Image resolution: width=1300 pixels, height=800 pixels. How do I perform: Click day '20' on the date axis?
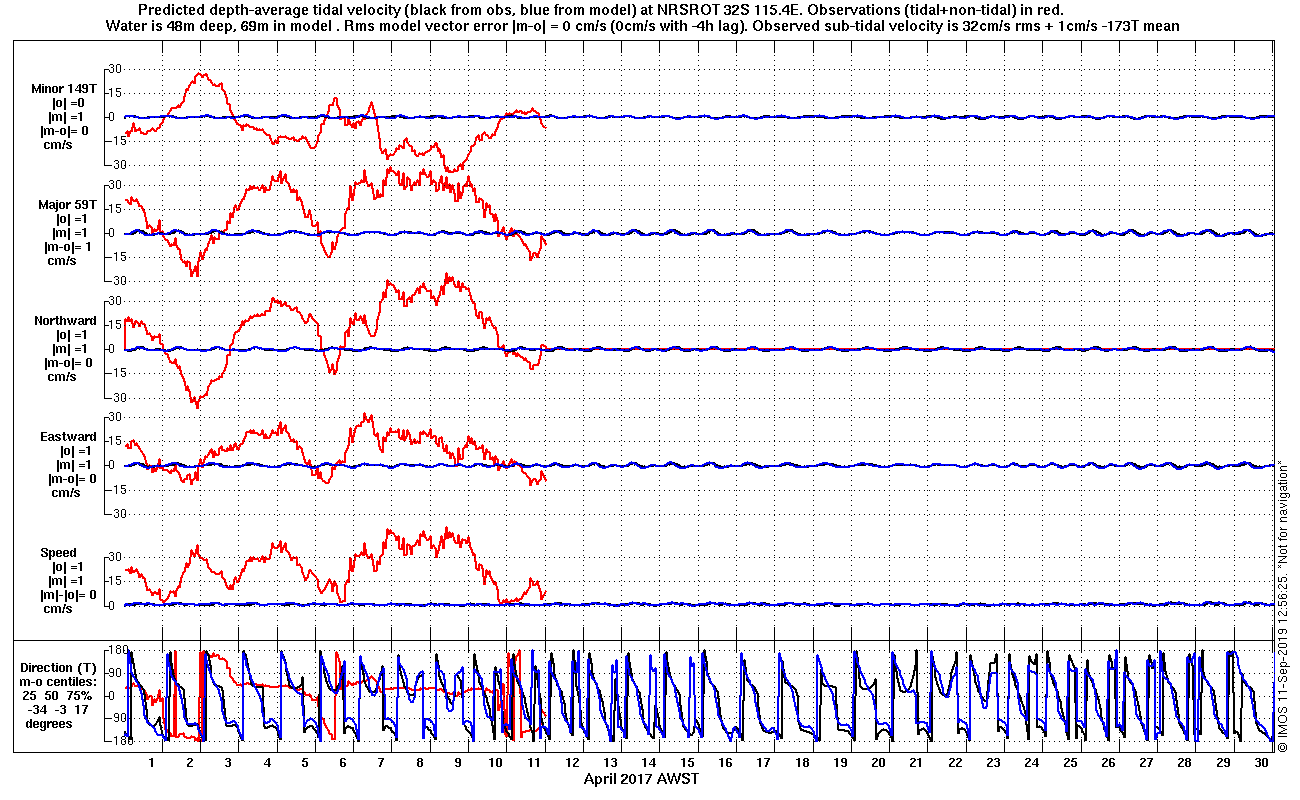point(878,763)
